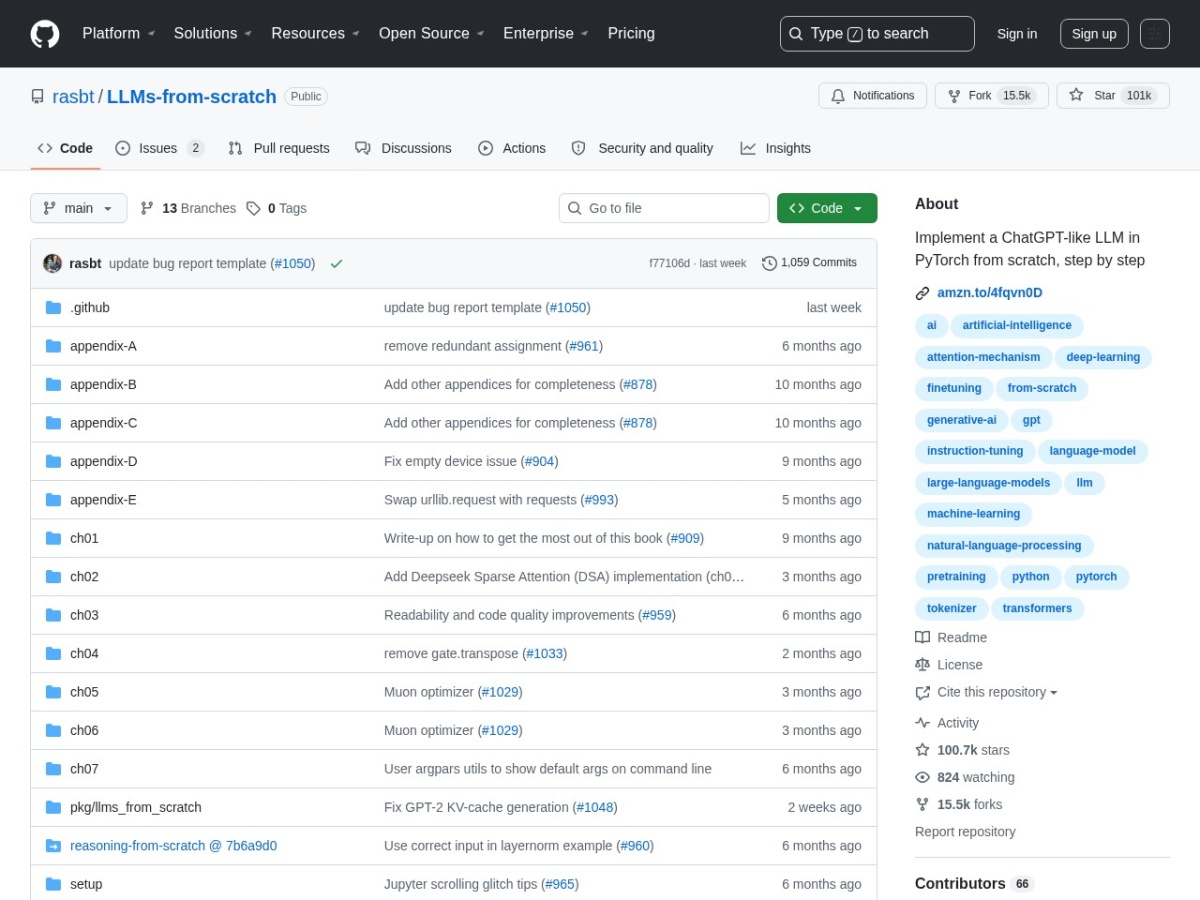Viewport: 1200px width, 900px height.
Task: Click the Go to file input
Action: point(664,208)
